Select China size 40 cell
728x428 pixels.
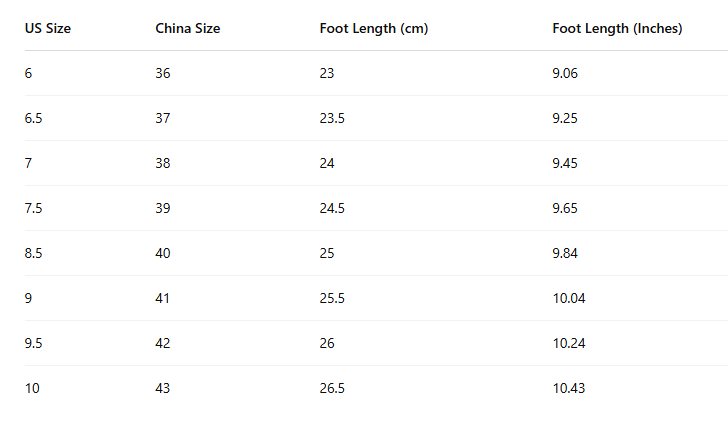[x=163, y=253]
